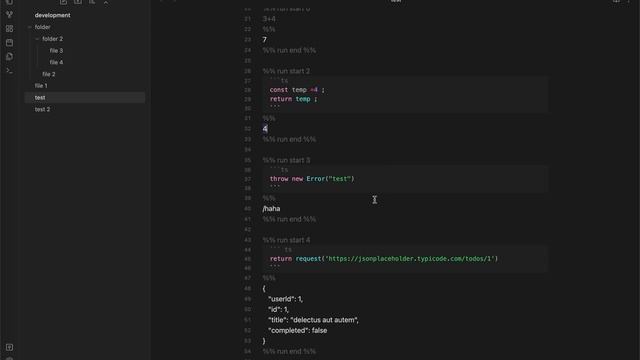Screen dimensions: 640x360
Task: Click the '"completed": false' JSON line
Action: (298, 331)
